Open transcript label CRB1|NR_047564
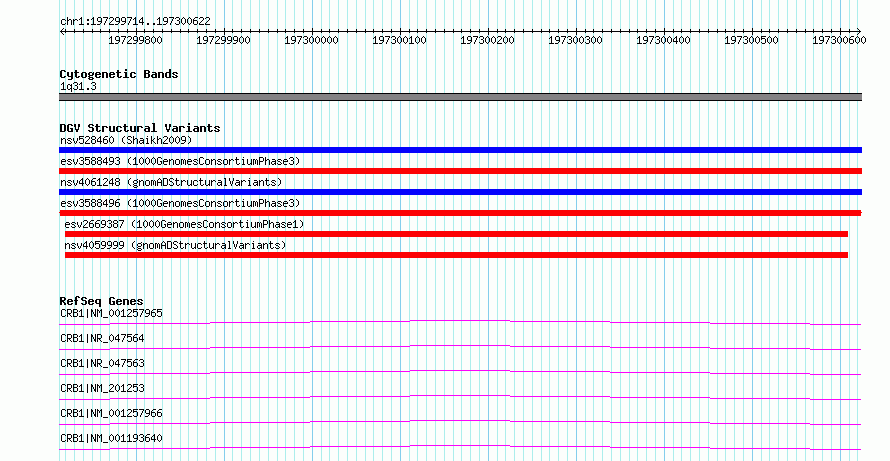The image size is (890, 461). tap(102, 339)
